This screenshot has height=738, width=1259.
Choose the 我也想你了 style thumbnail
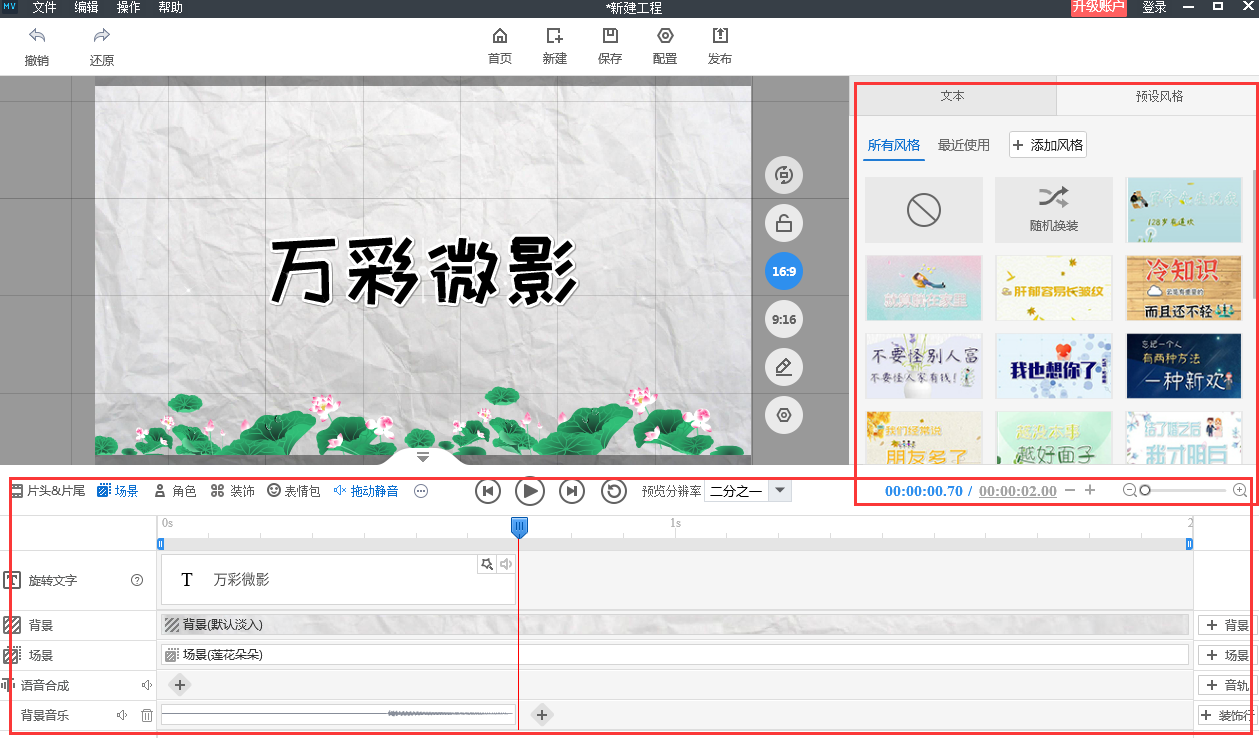point(1054,366)
